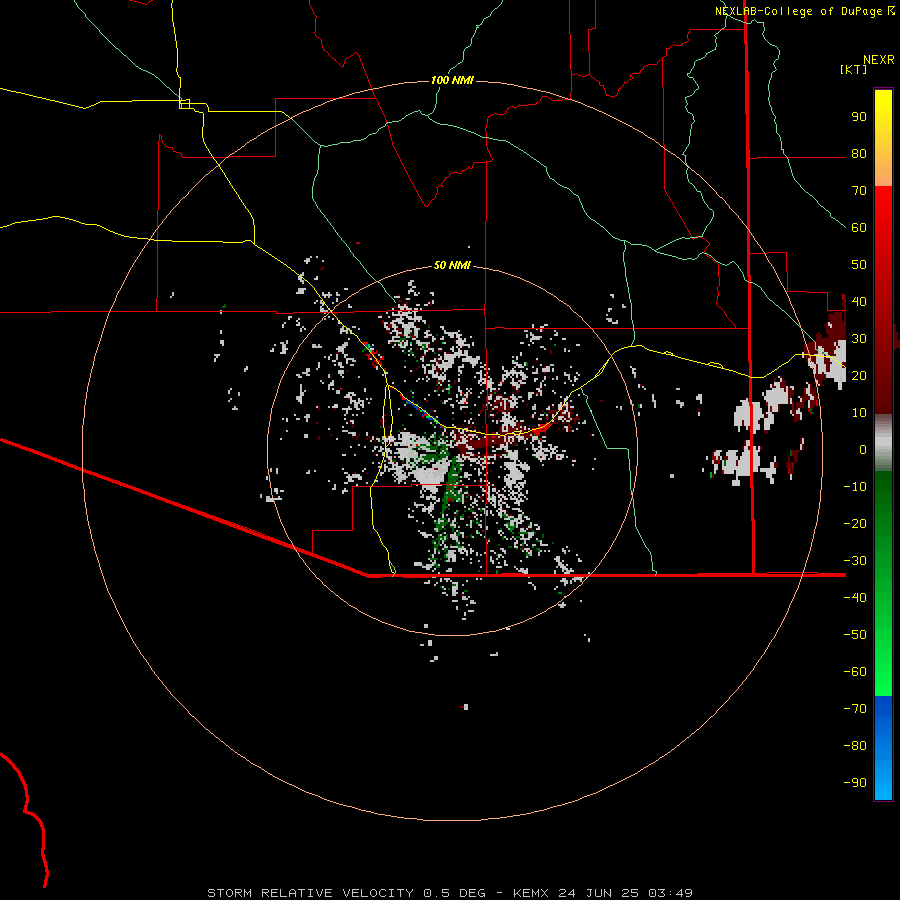Click the STORM RELATIVE VELOCITY caption text

[310, 893]
